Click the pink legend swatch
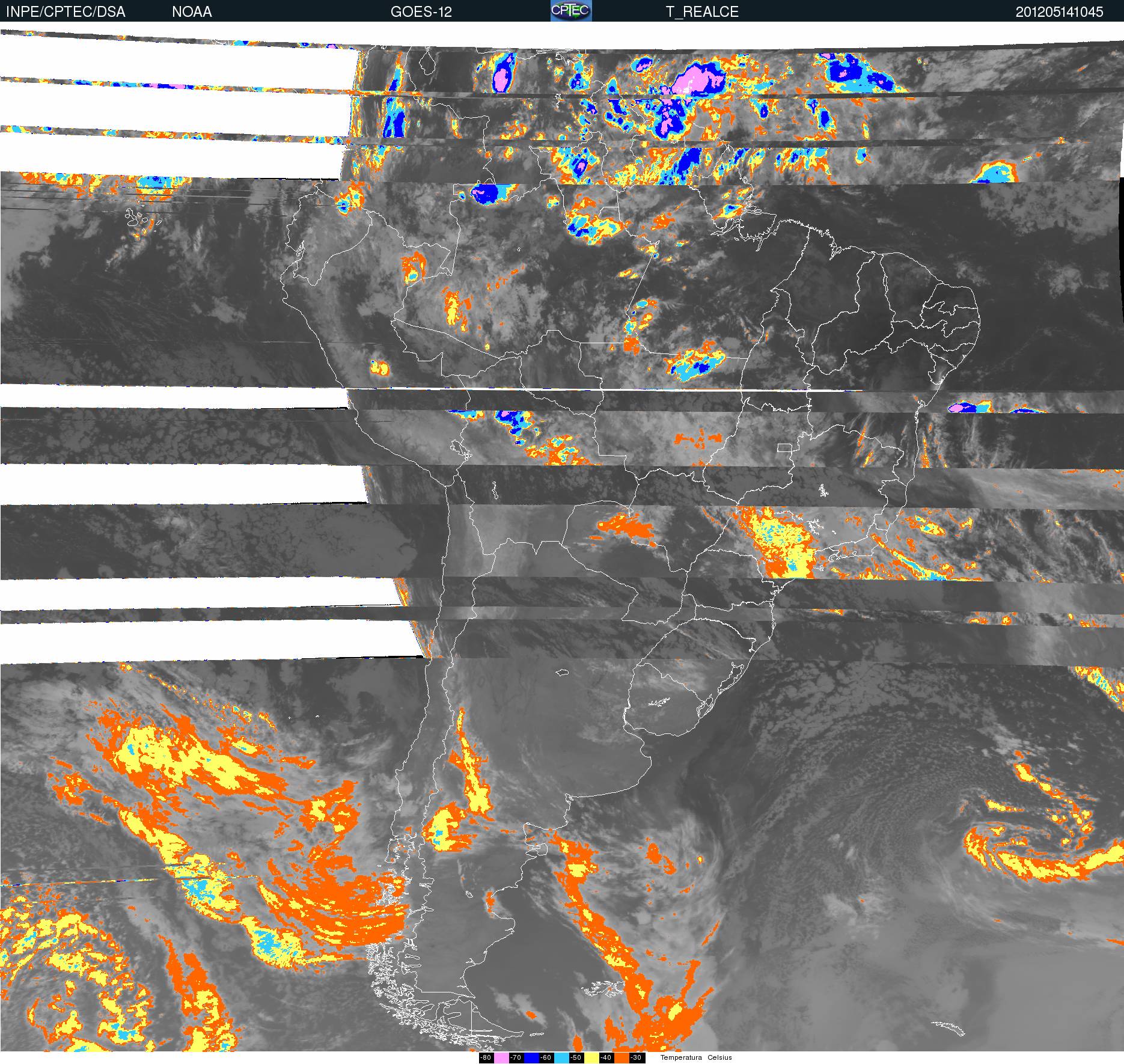 coord(501,1058)
